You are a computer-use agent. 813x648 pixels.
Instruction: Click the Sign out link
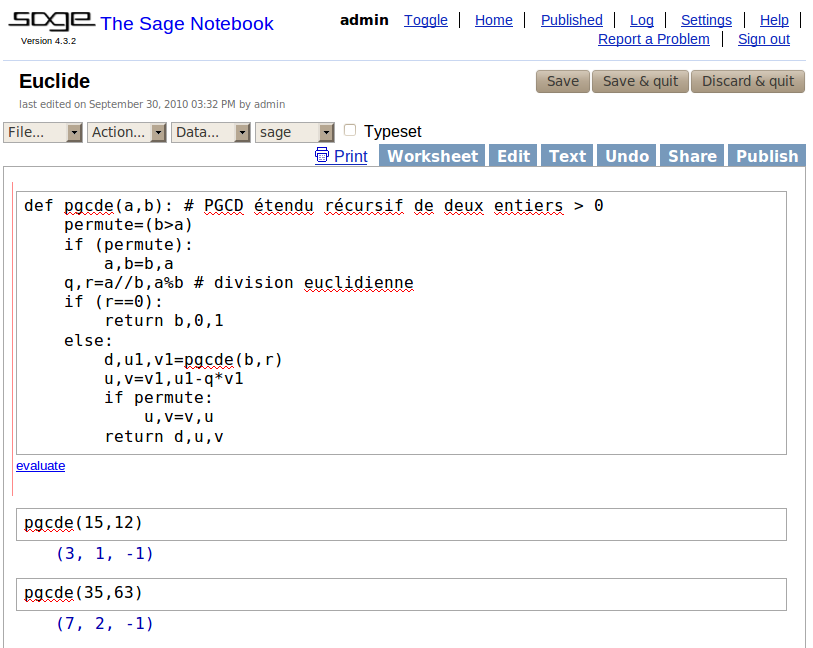(763, 39)
